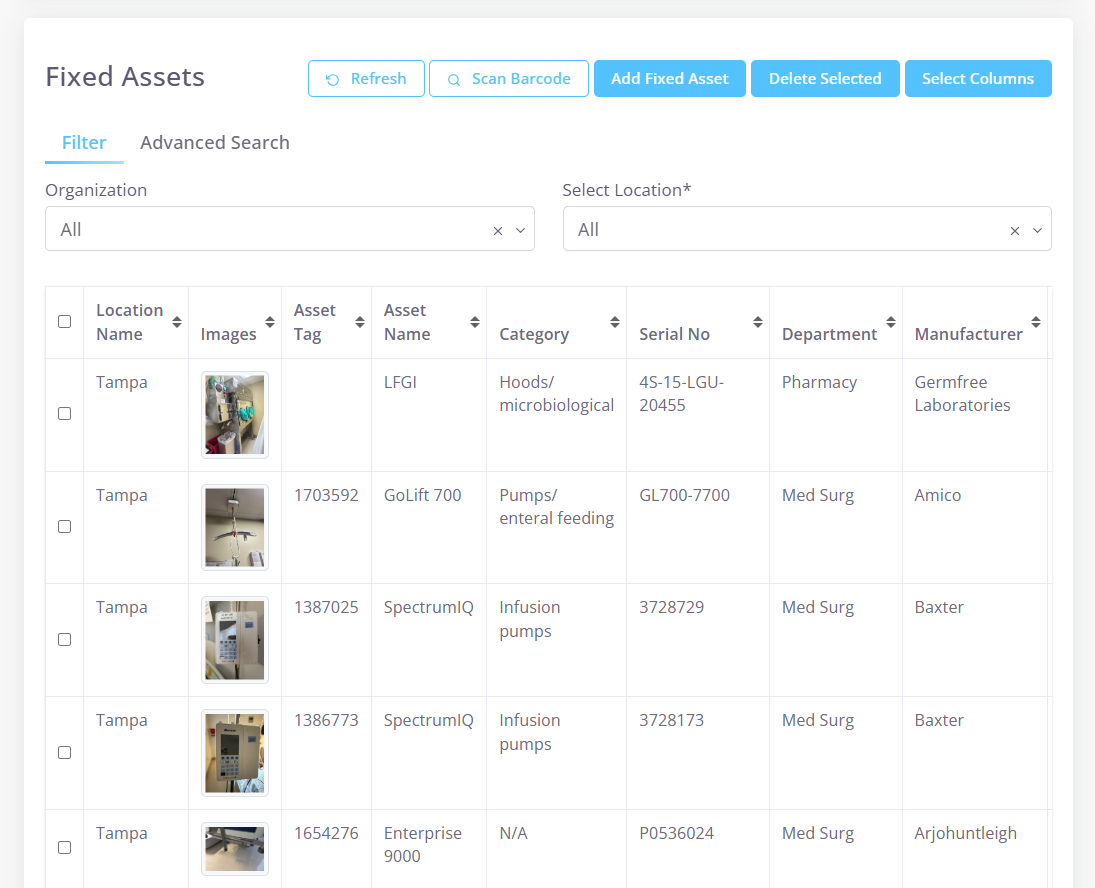The height and width of the screenshot is (888, 1095).
Task: Sort by Department column sort icon
Action: (890, 322)
